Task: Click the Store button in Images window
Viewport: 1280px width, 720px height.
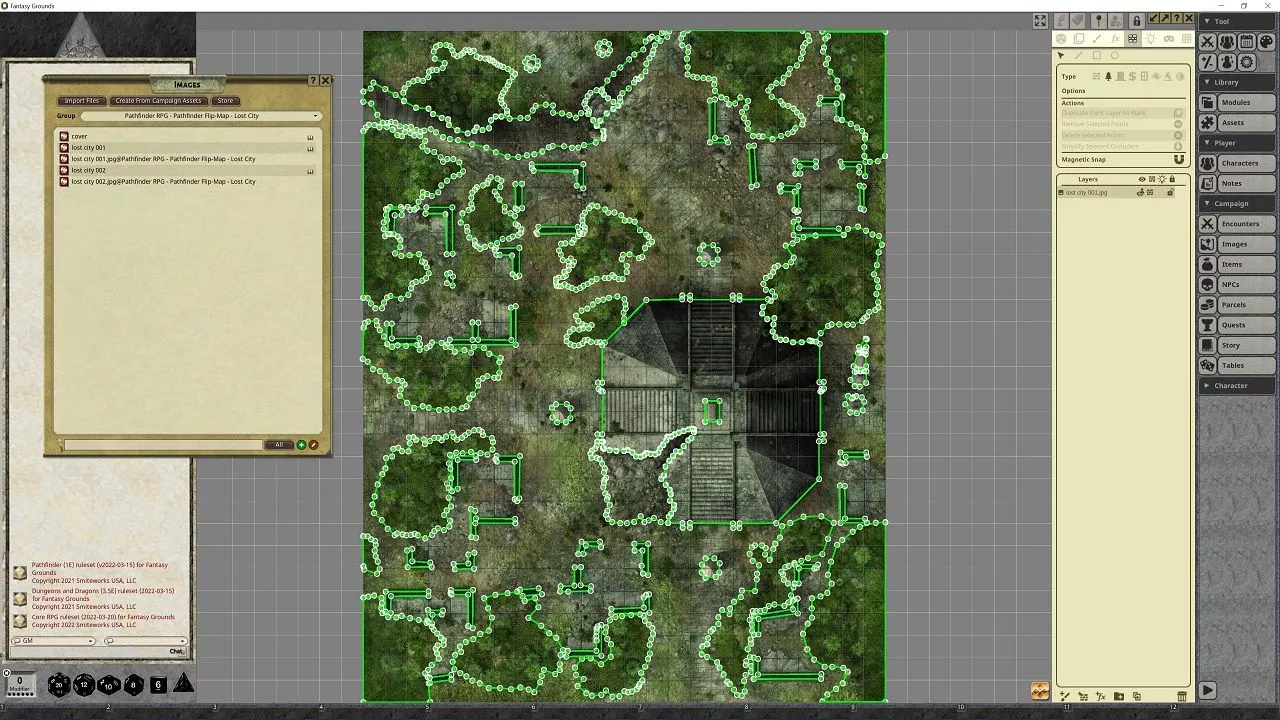Action: (225, 101)
